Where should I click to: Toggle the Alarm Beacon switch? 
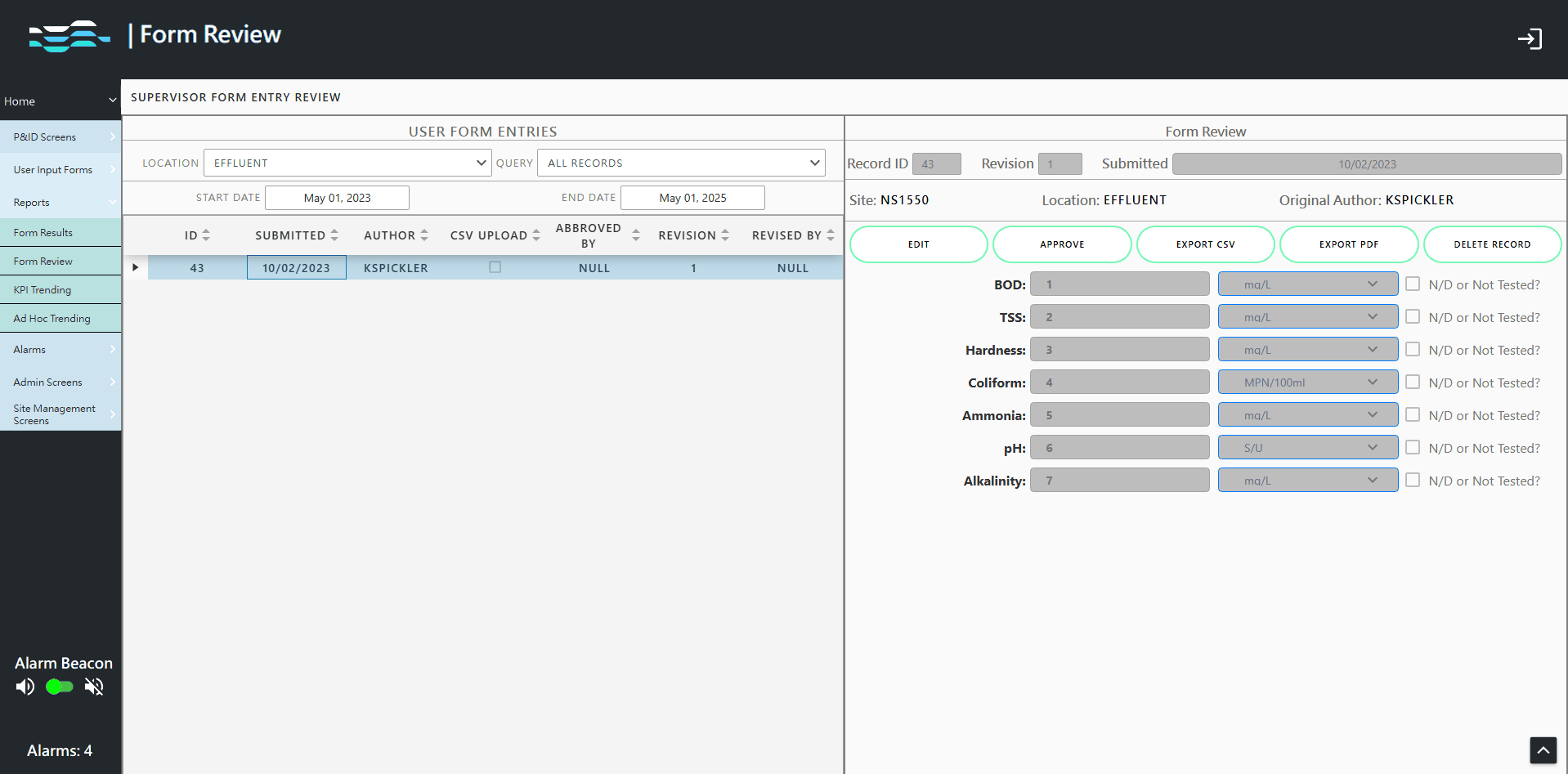coord(60,687)
